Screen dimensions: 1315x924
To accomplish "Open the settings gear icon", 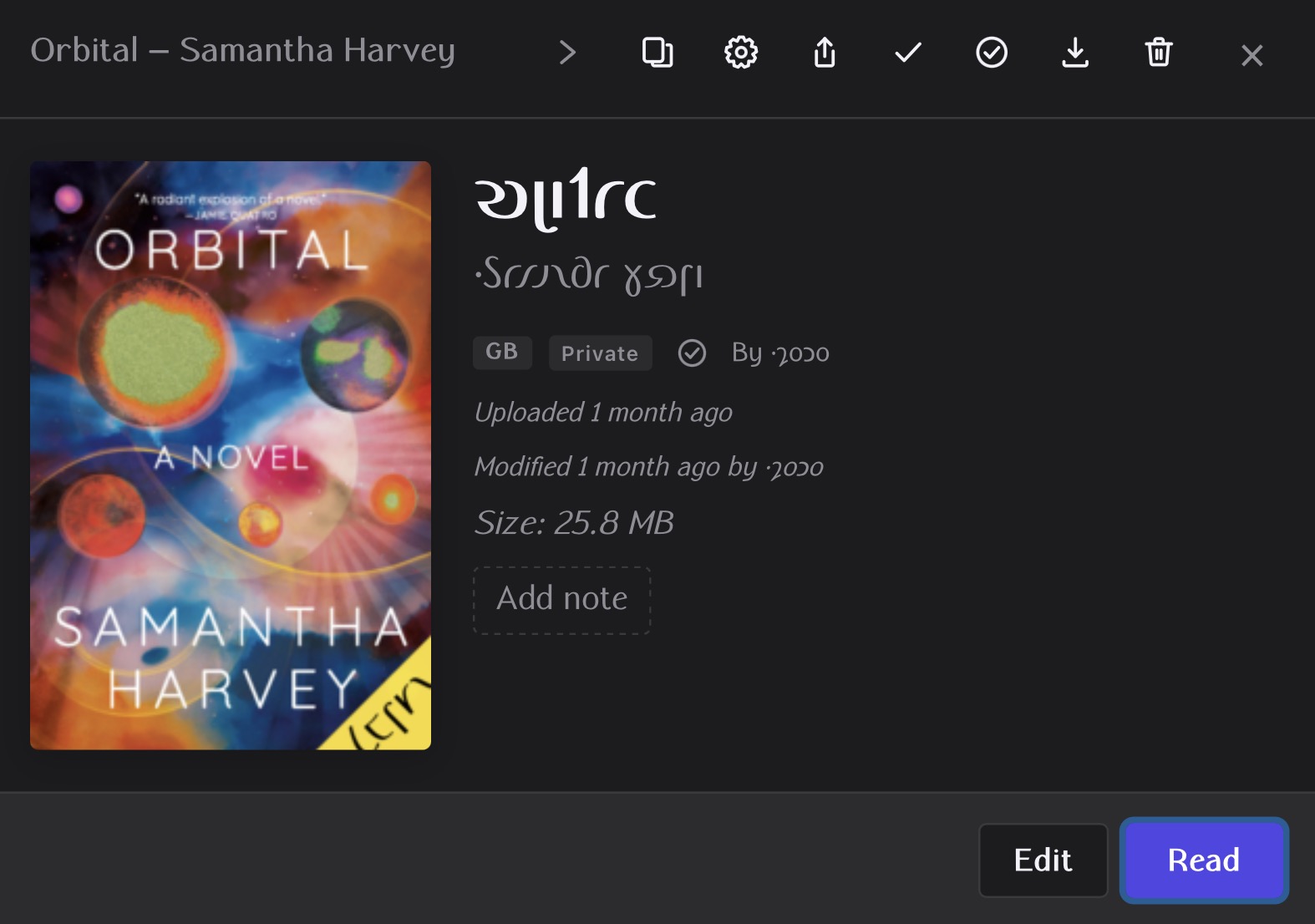I will point(741,53).
